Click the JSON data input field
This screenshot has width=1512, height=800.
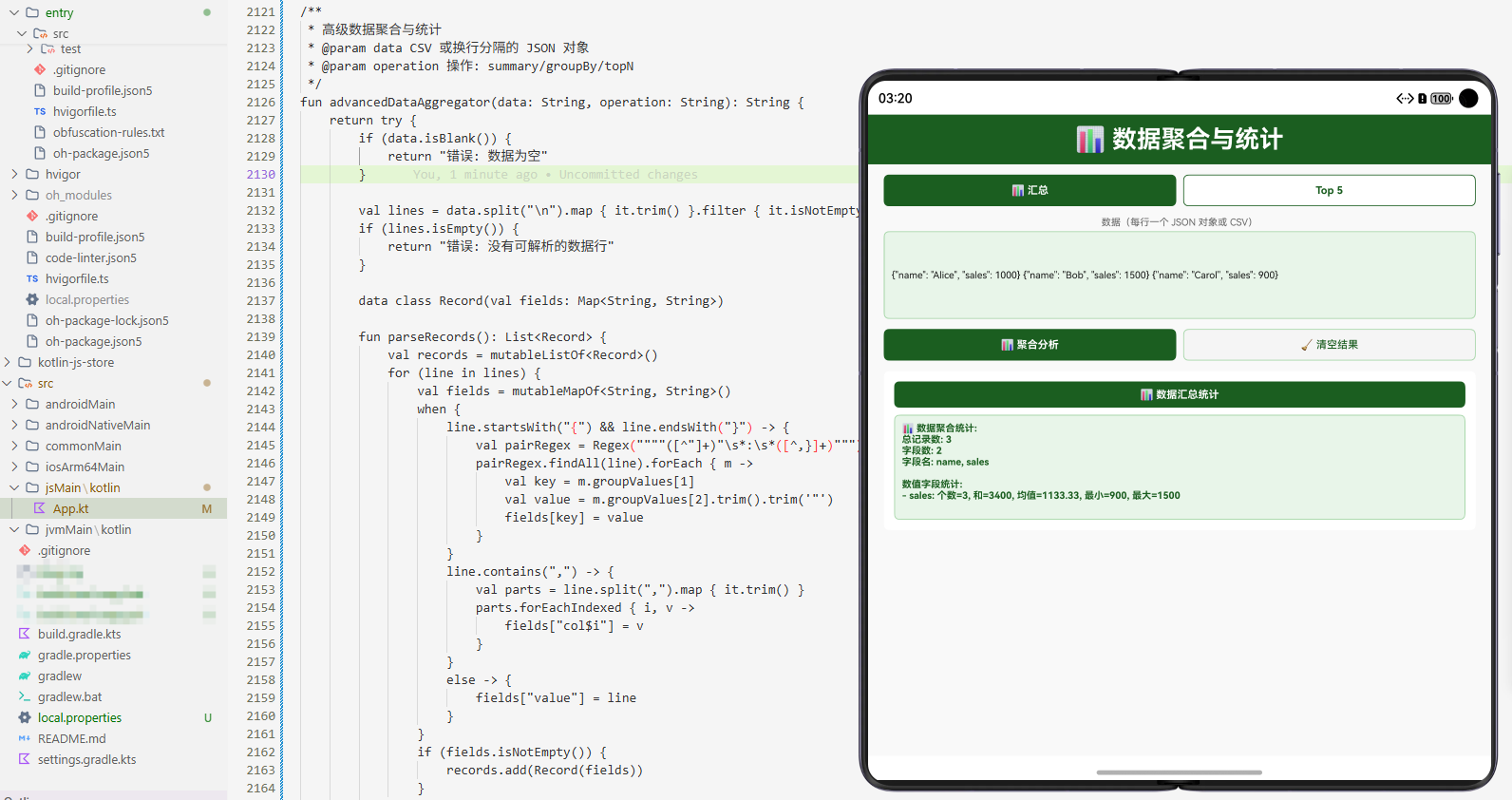(x=1180, y=275)
